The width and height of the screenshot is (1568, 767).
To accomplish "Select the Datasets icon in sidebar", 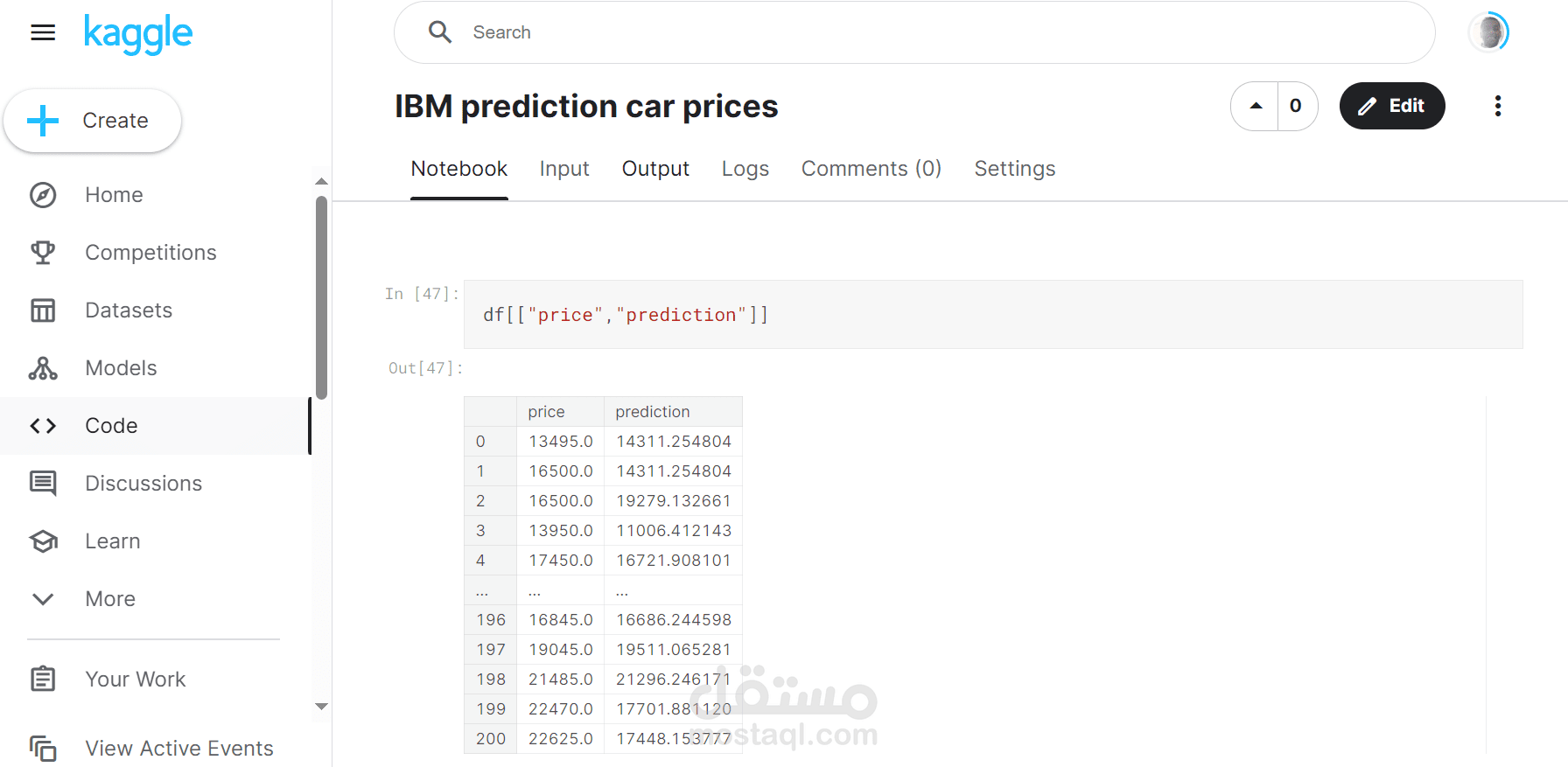I will click(x=42, y=310).
